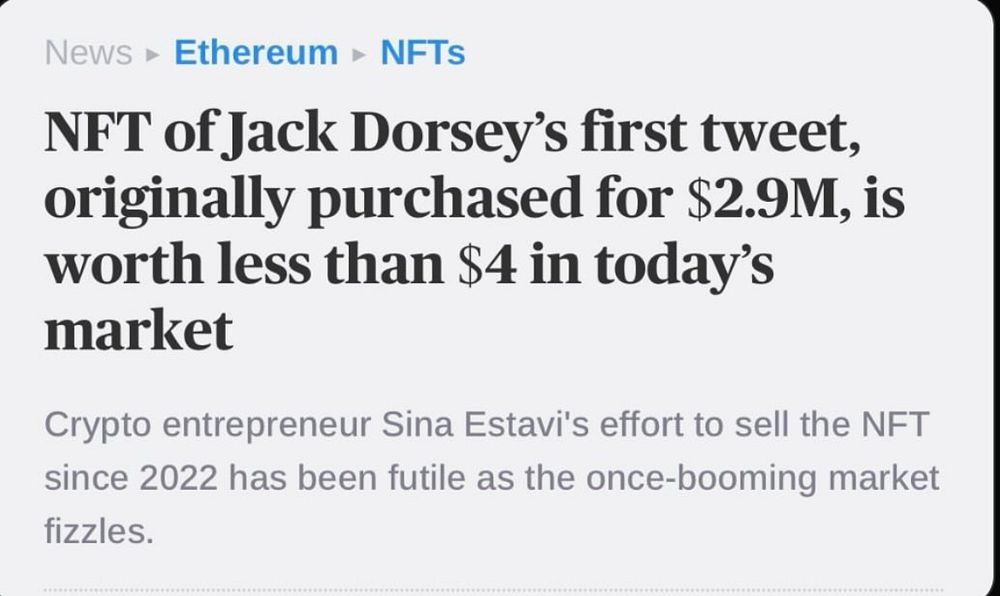Click the arrow after the News breadcrumb
The height and width of the screenshot is (596, 1000).
(x=150, y=54)
